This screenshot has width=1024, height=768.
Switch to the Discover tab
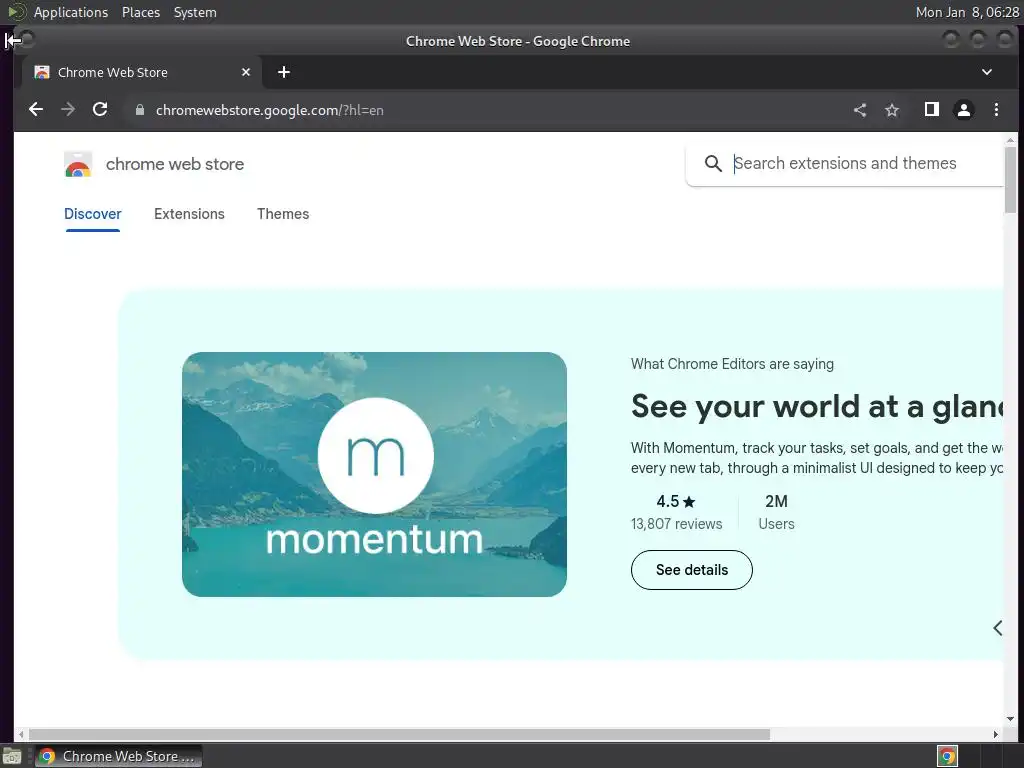tap(93, 214)
